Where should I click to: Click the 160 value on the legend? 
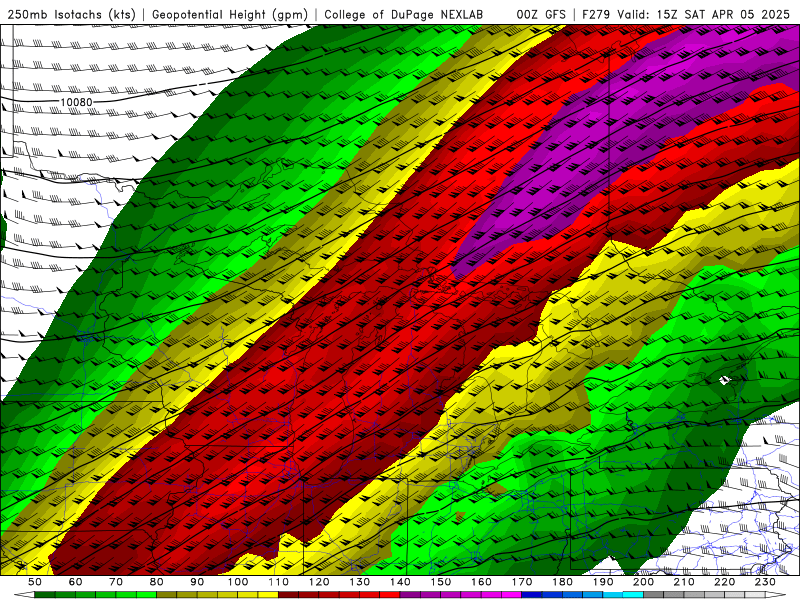(481, 582)
